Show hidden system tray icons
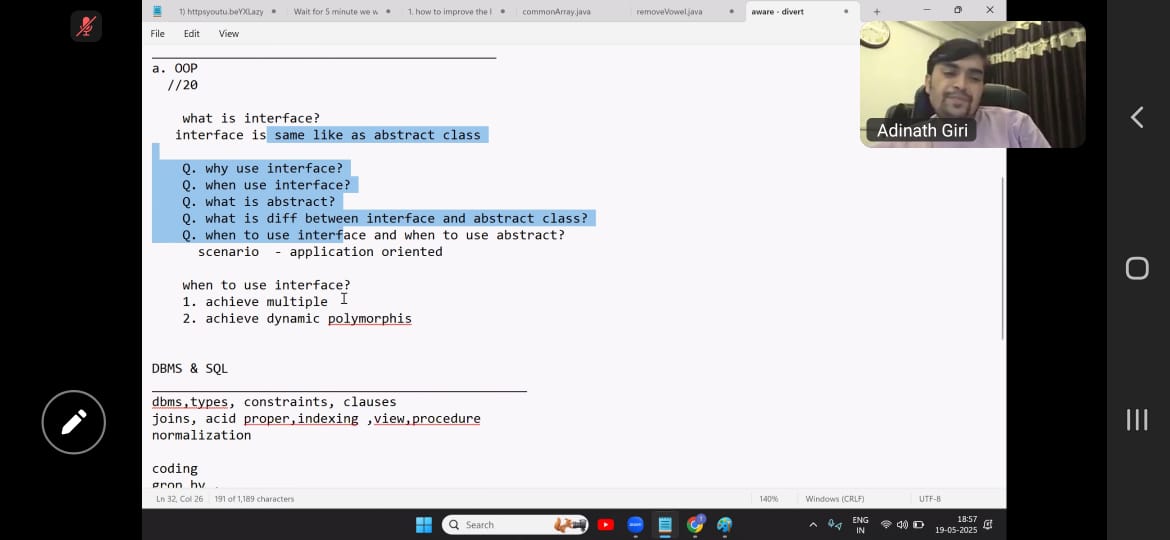This screenshot has width=1170, height=540. pyautogui.click(x=813, y=525)
